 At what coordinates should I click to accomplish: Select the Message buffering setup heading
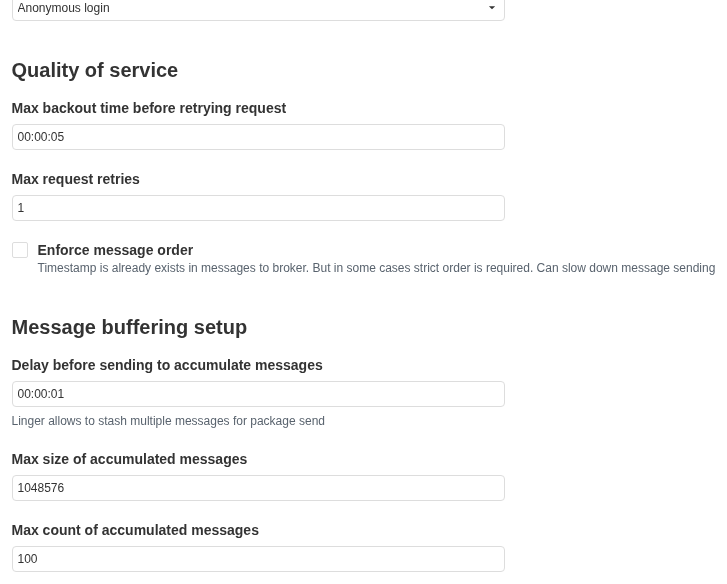129,327
